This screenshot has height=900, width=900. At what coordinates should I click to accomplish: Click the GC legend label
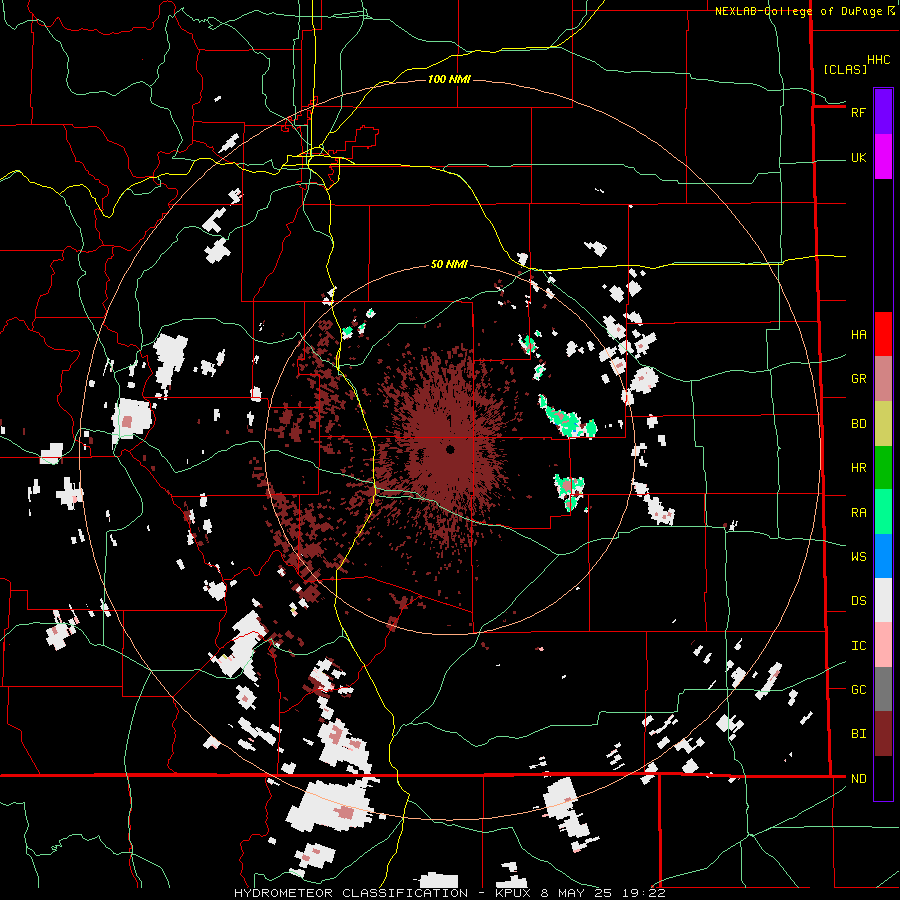click(x=858, y=690)
